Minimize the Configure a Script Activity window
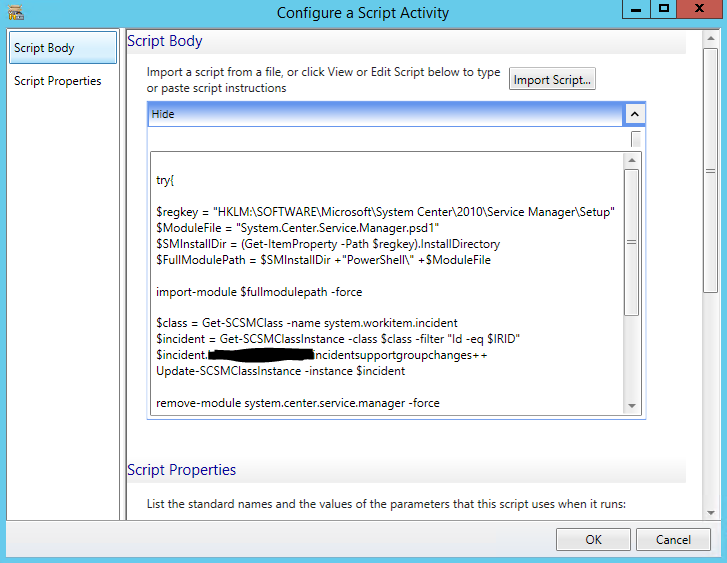 point(636,9)
